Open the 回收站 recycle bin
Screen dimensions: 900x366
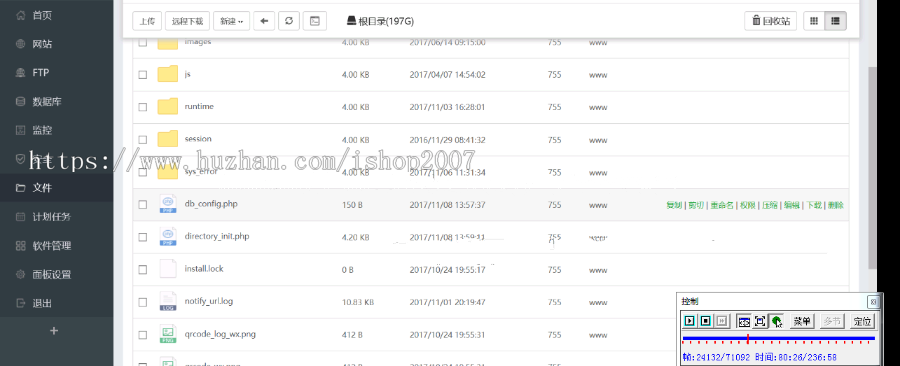tap(771, 21)
